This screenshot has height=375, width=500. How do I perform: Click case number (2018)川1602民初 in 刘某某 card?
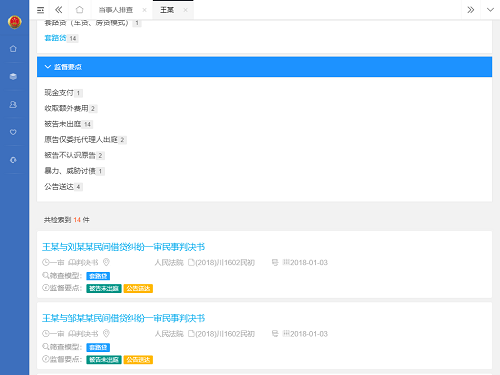tap(225, 263)
